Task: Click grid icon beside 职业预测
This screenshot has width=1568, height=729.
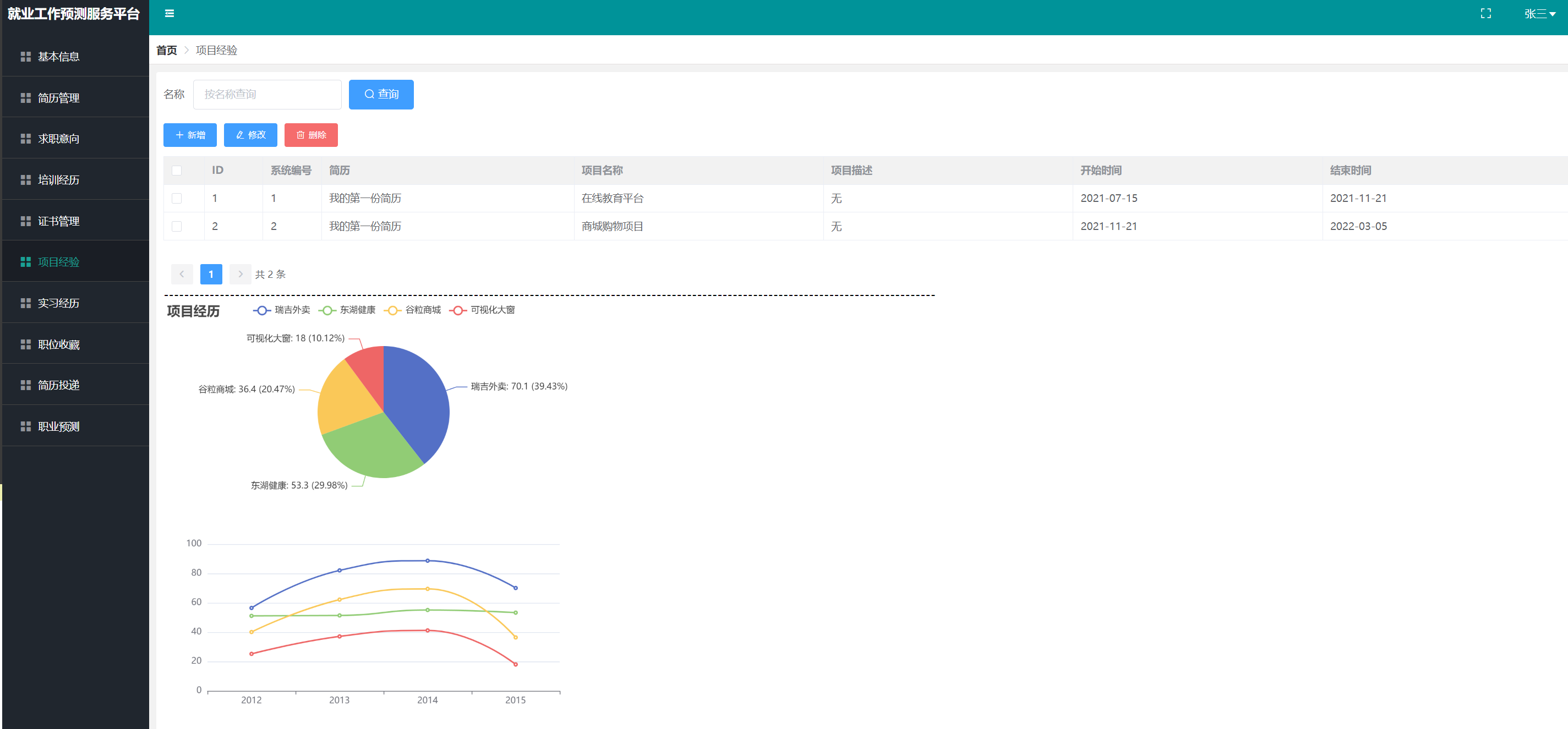Action: tap(25, 426)
